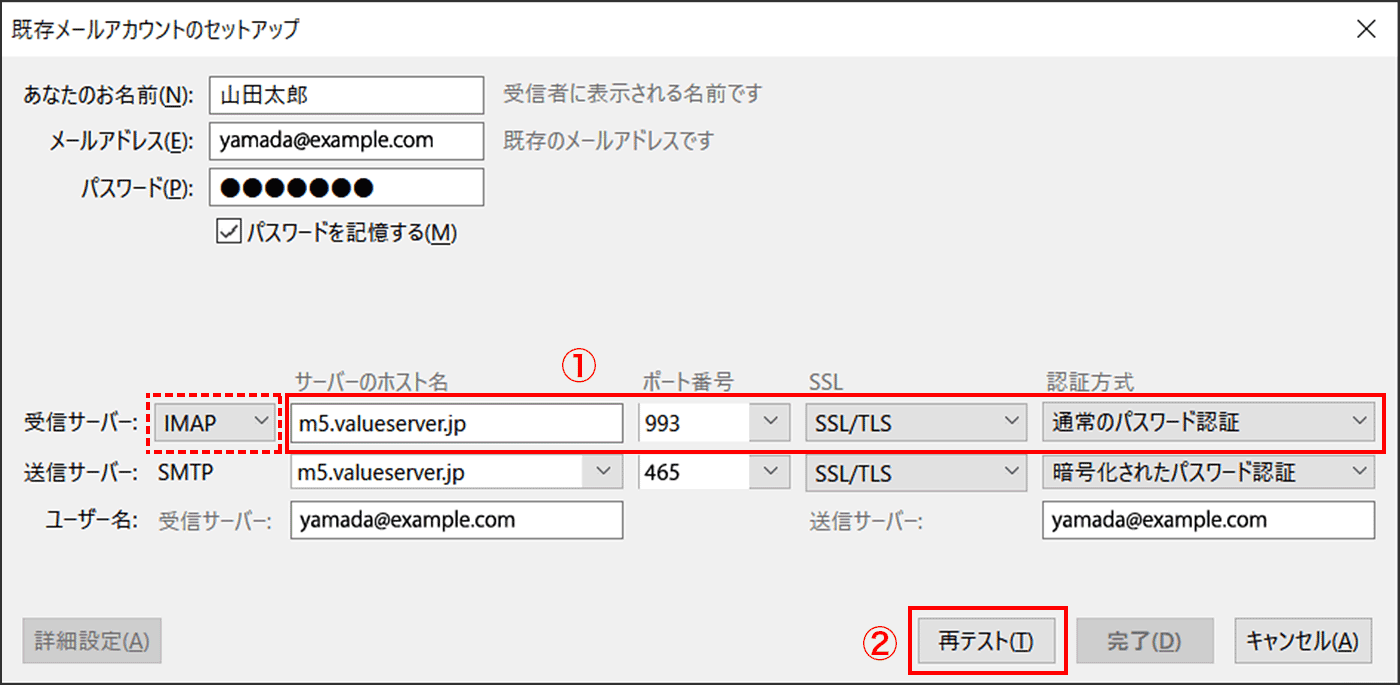1400x685 pixels.
Task: Open the 通常のパスワード認証 dropdown
Action: tap(1208, 423)
